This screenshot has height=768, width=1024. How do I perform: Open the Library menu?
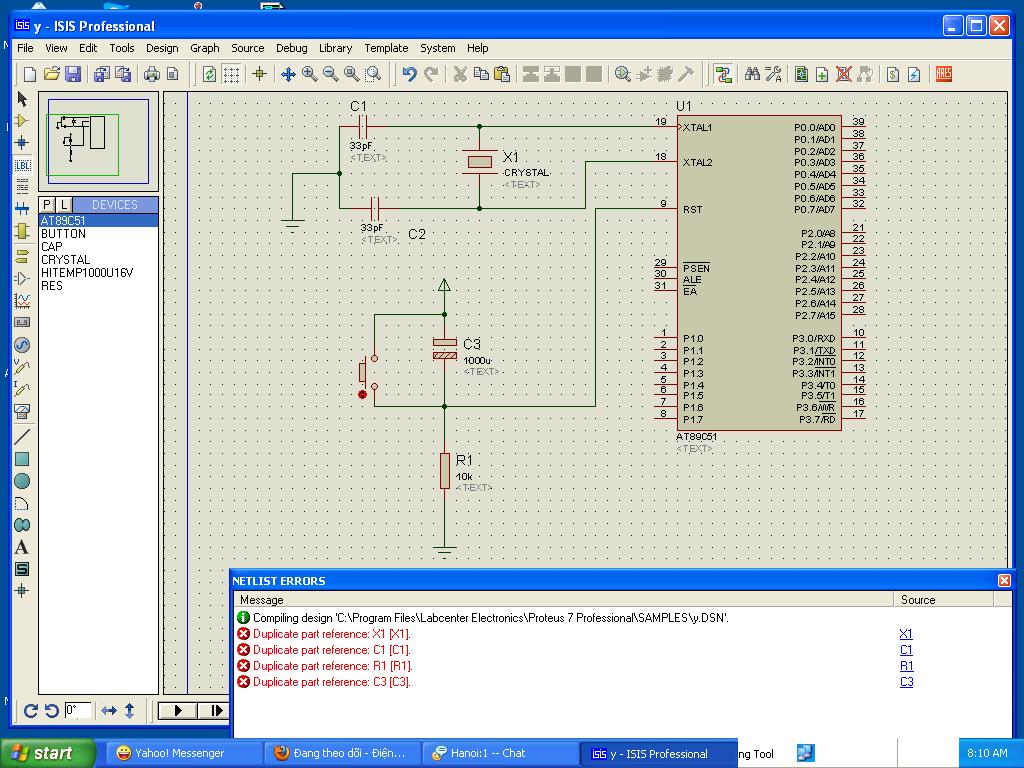pos(335,48)
